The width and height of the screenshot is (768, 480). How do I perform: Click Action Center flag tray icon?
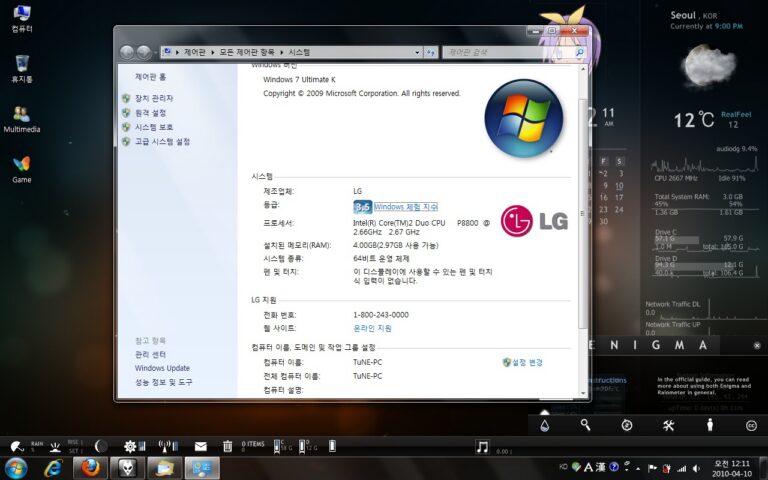(x=652, y=468)
